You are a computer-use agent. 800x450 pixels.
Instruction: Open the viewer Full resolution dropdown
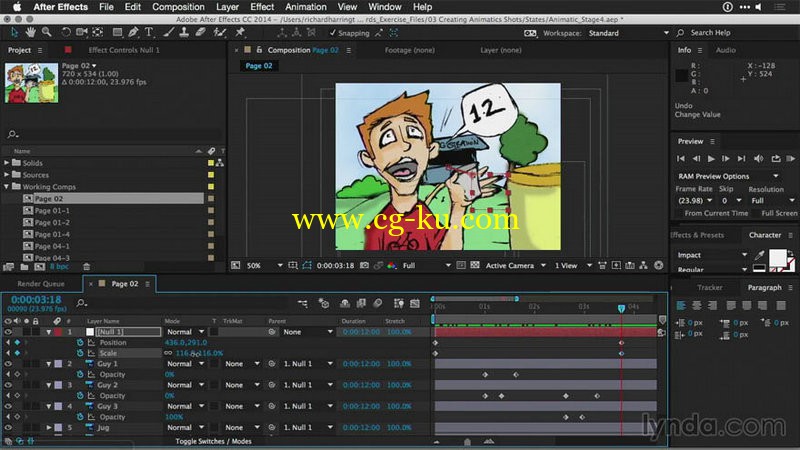coord(427,265)
